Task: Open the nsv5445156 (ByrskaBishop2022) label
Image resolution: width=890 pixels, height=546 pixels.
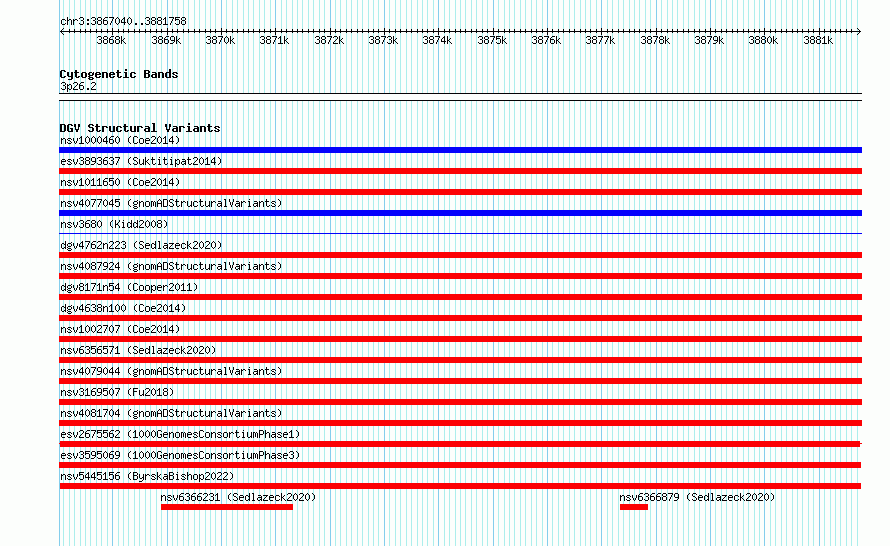Action: (x=147, y=476)
